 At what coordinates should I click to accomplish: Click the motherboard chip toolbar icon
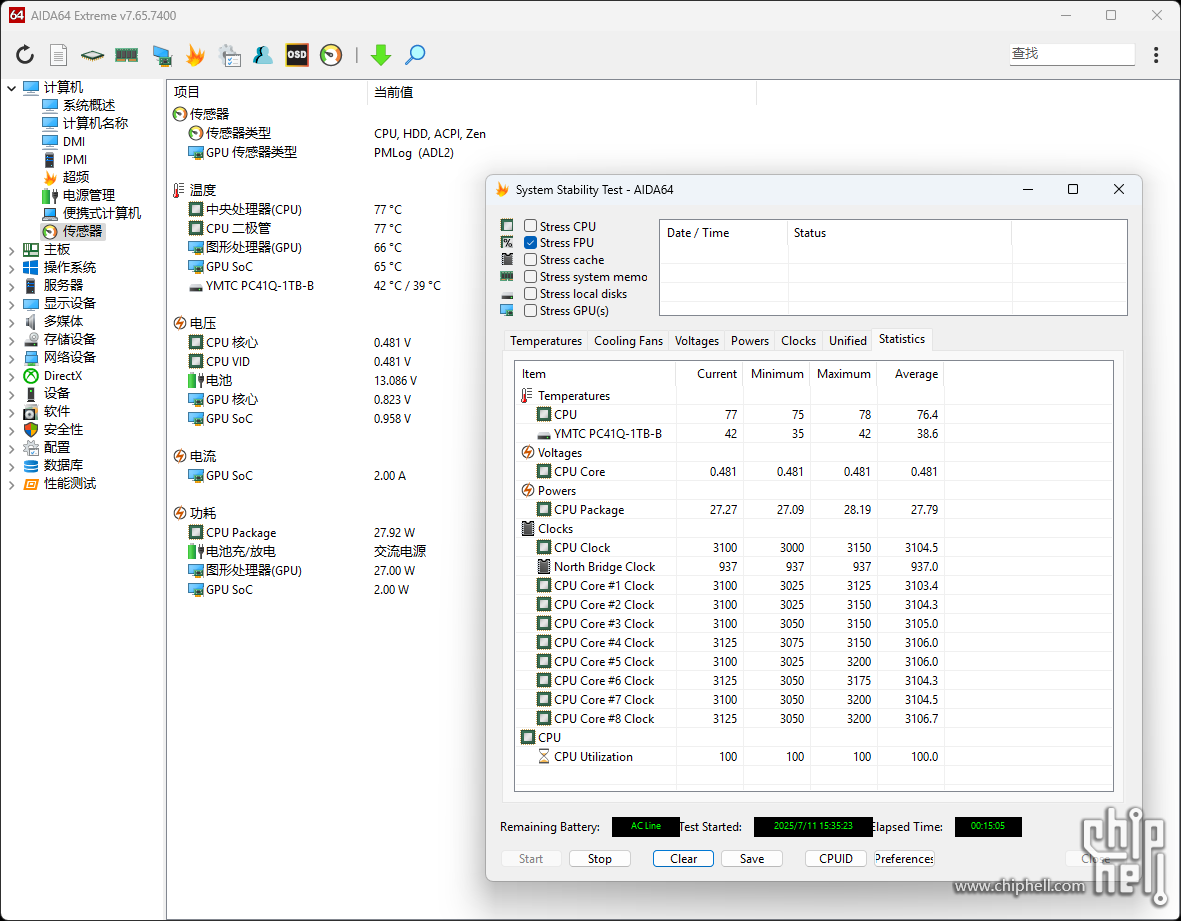[x=92, y=54]
